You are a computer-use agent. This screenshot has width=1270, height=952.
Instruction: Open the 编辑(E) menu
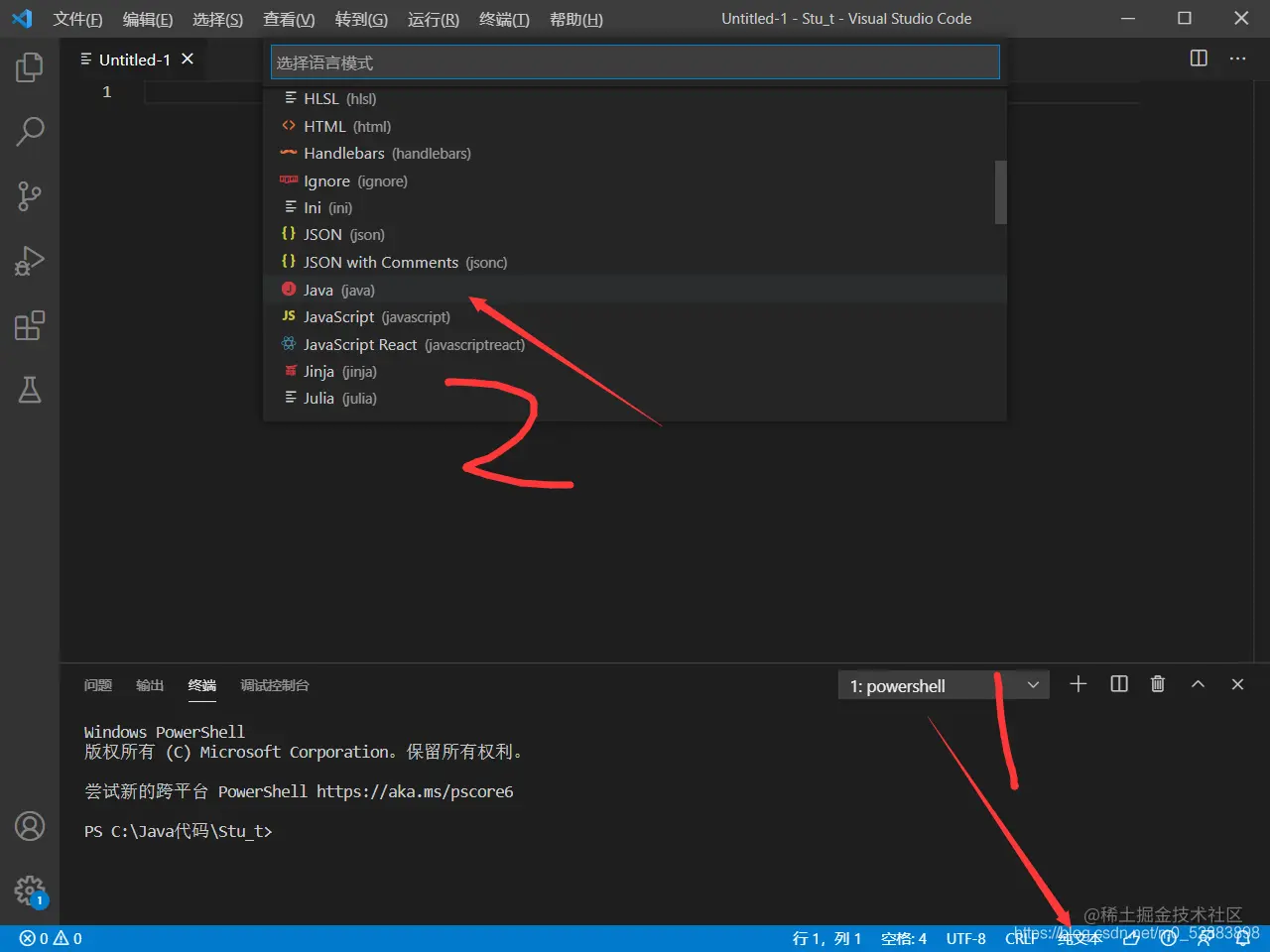(x=148, y=19)
